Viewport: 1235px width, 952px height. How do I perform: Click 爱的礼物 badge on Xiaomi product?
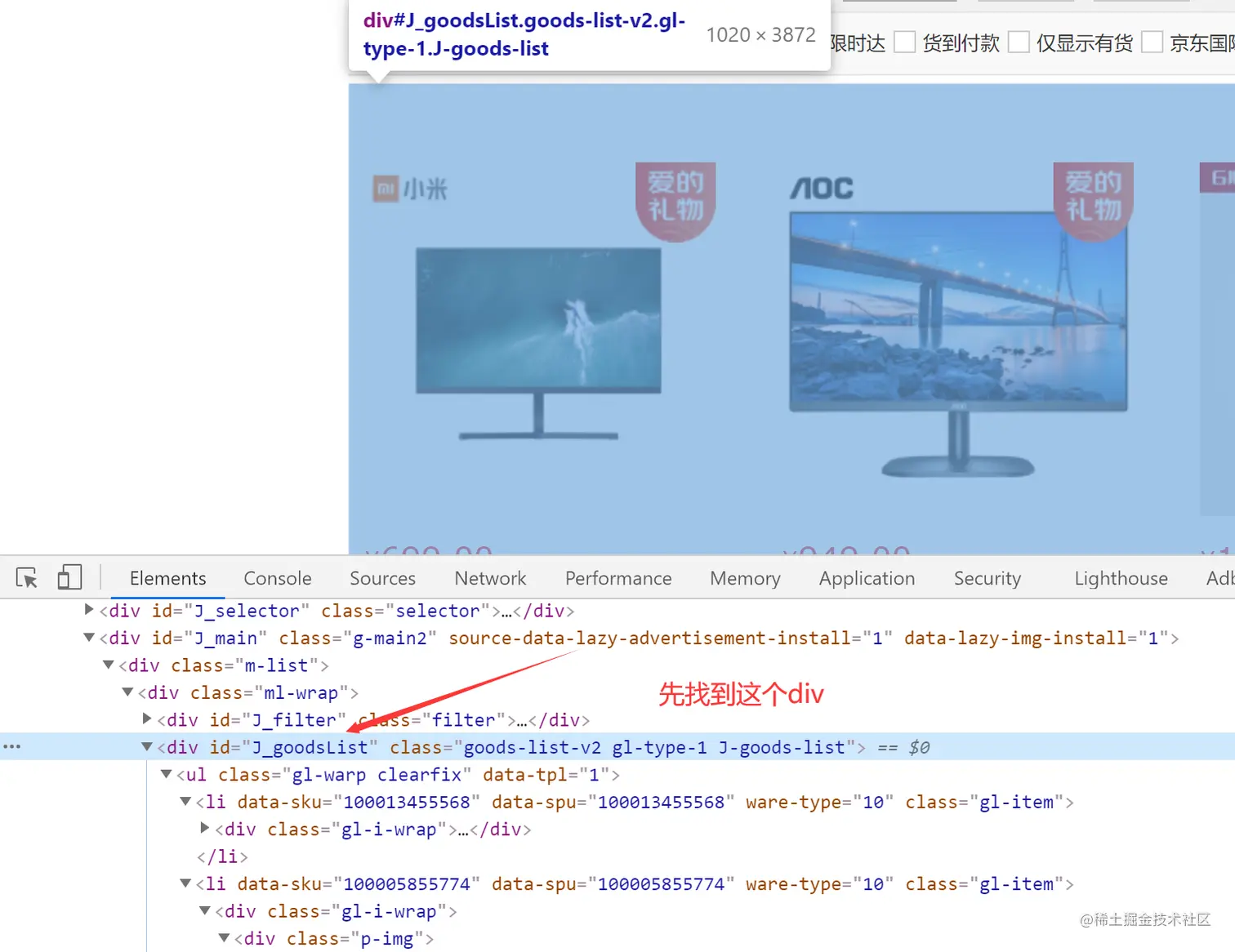pyautogui.click(x=675, y=201)
